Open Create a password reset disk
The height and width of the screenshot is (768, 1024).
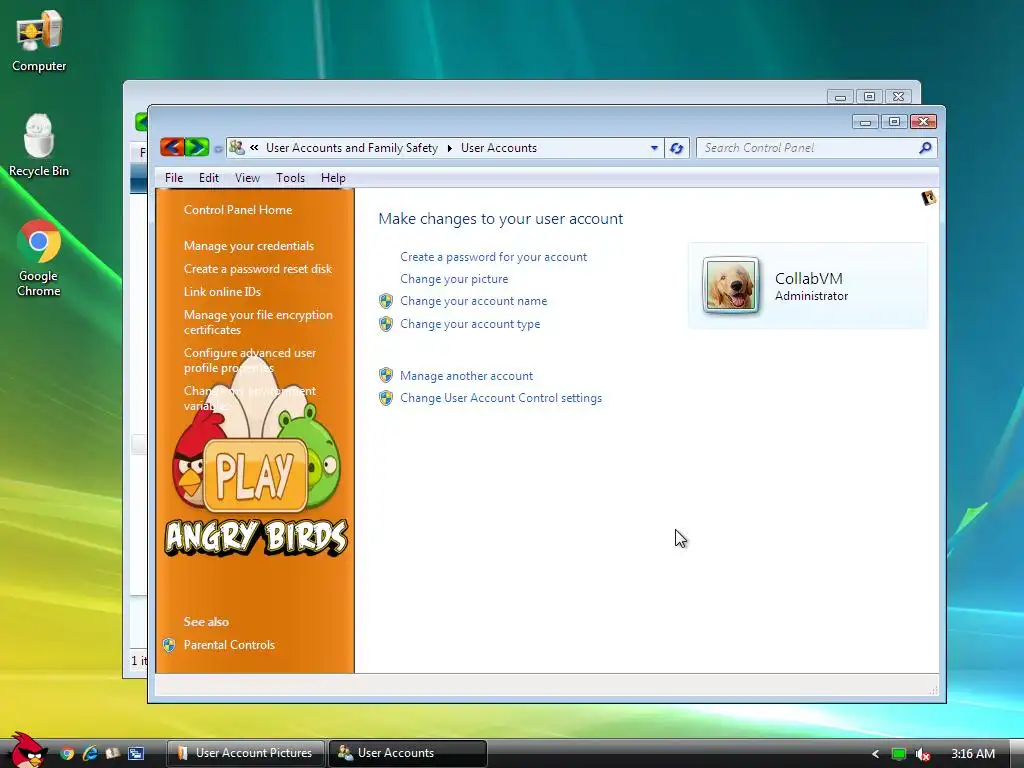pyautogui.click(x=257, y=268)
